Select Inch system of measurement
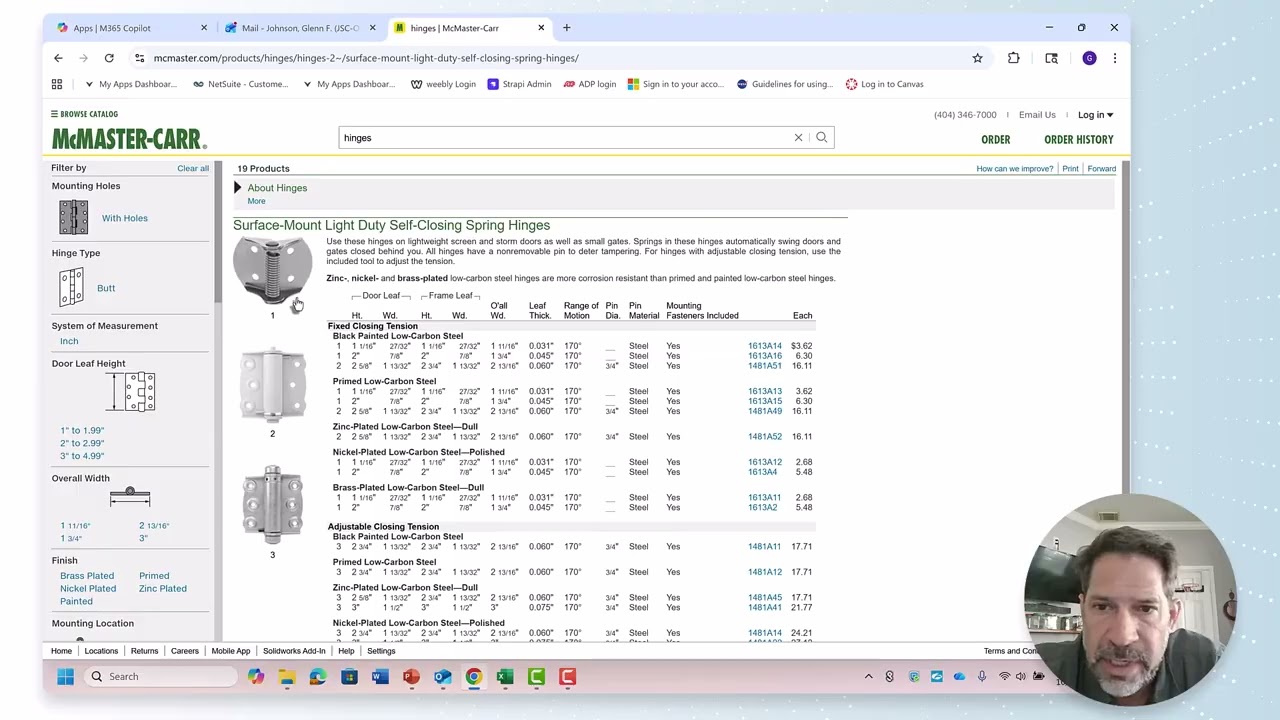 tap(69, 341)
